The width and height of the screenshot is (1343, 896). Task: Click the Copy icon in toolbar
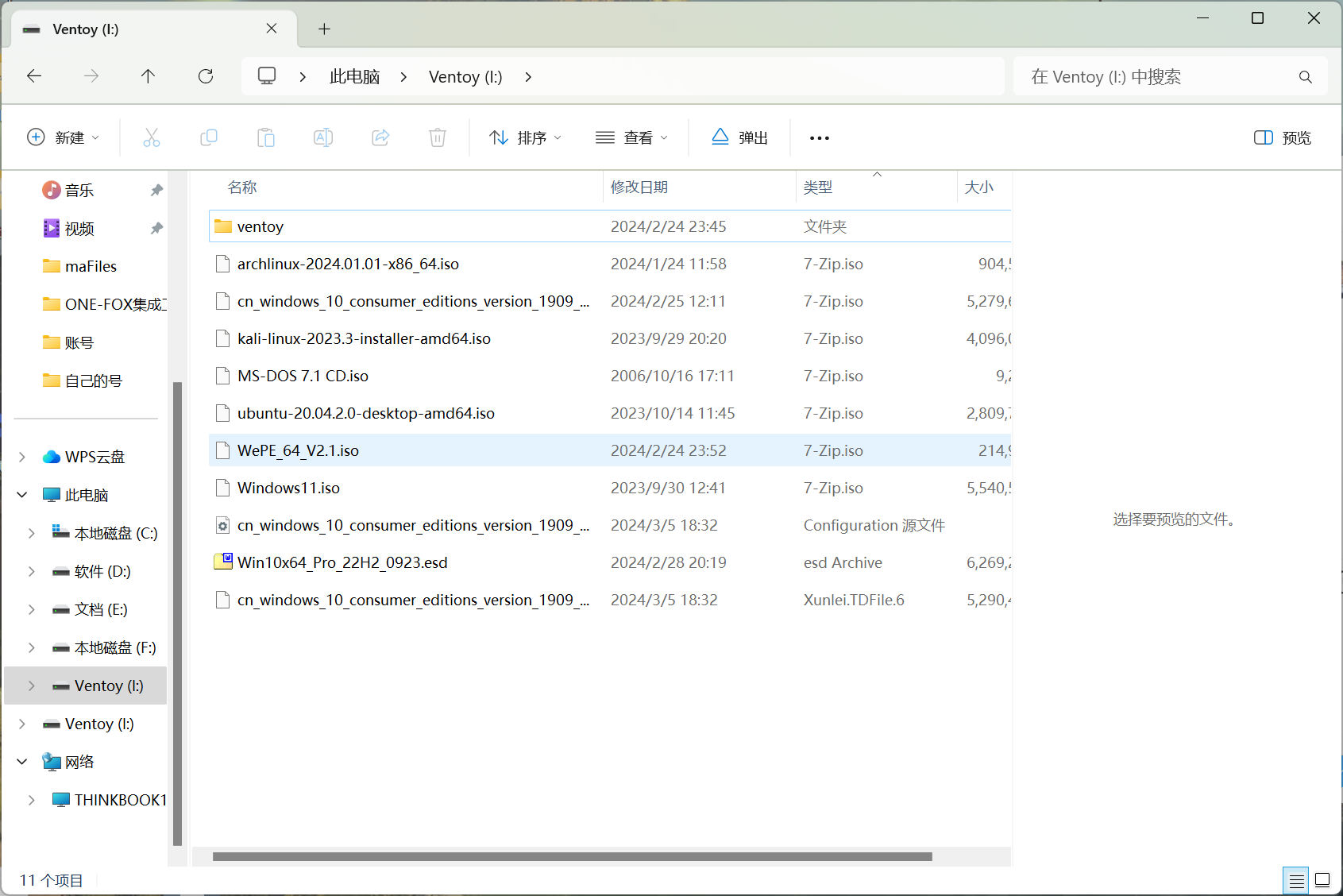click(208, 137)
